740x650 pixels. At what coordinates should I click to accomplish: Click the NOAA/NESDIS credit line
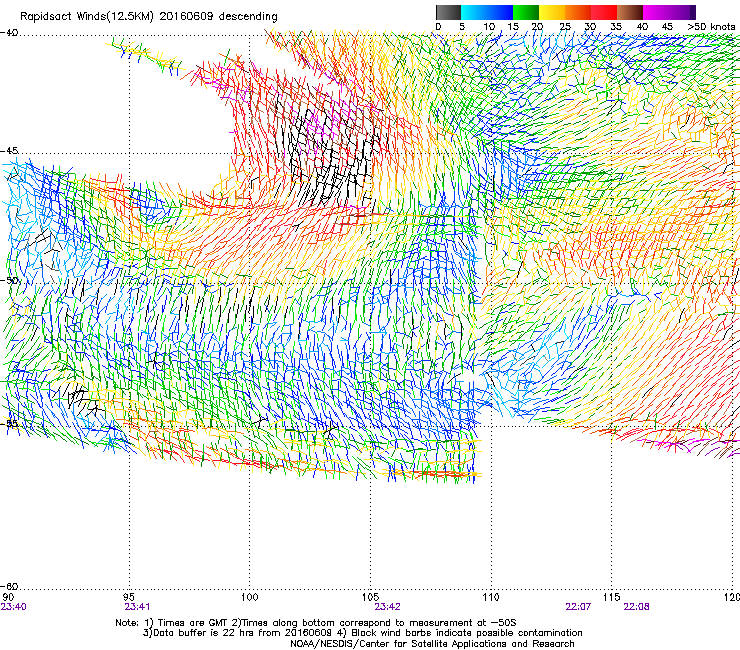pyautogui.click(x=432, y=644)
